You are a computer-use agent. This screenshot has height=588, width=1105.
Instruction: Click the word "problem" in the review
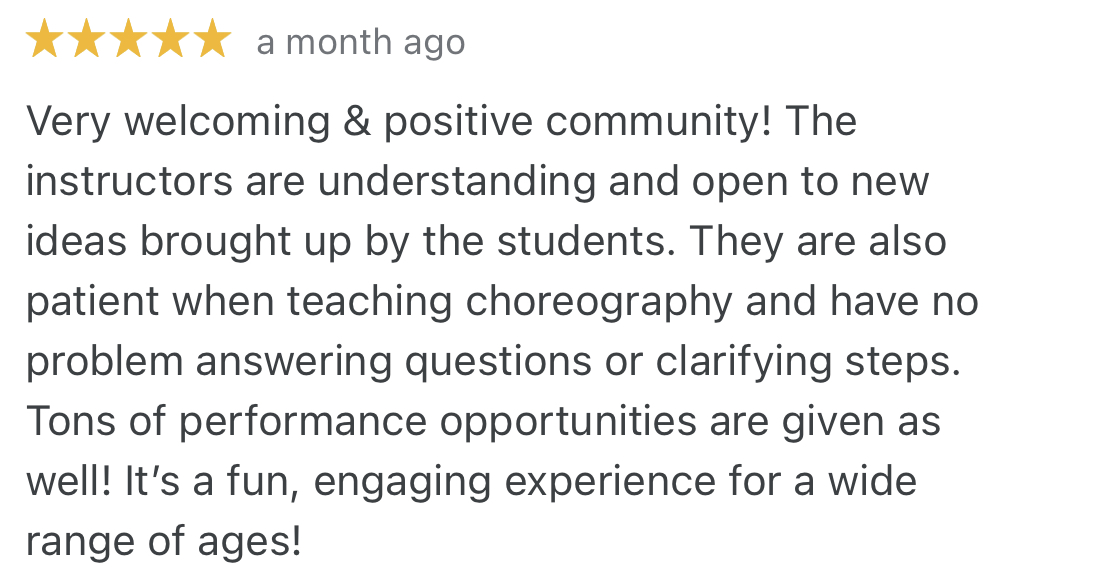pos(104,362)
